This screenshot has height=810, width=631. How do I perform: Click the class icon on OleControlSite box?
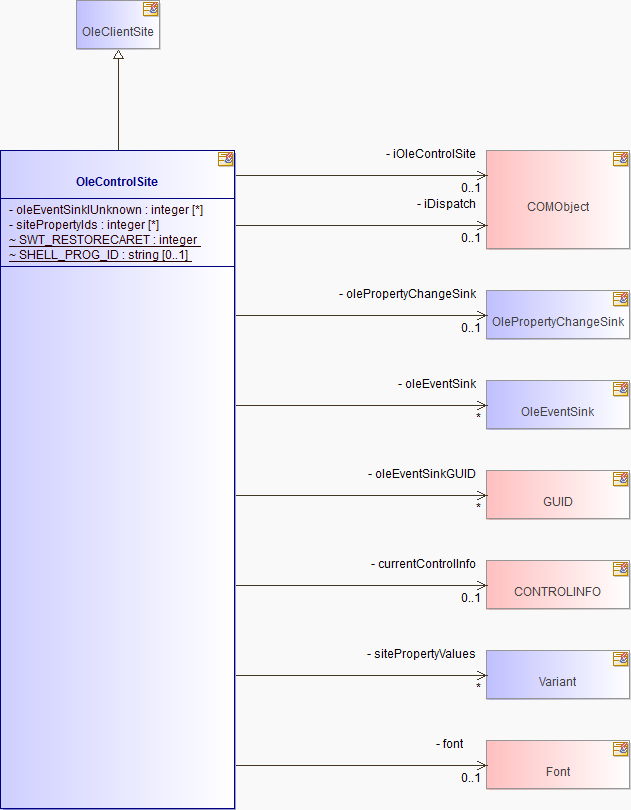[225, 159]
